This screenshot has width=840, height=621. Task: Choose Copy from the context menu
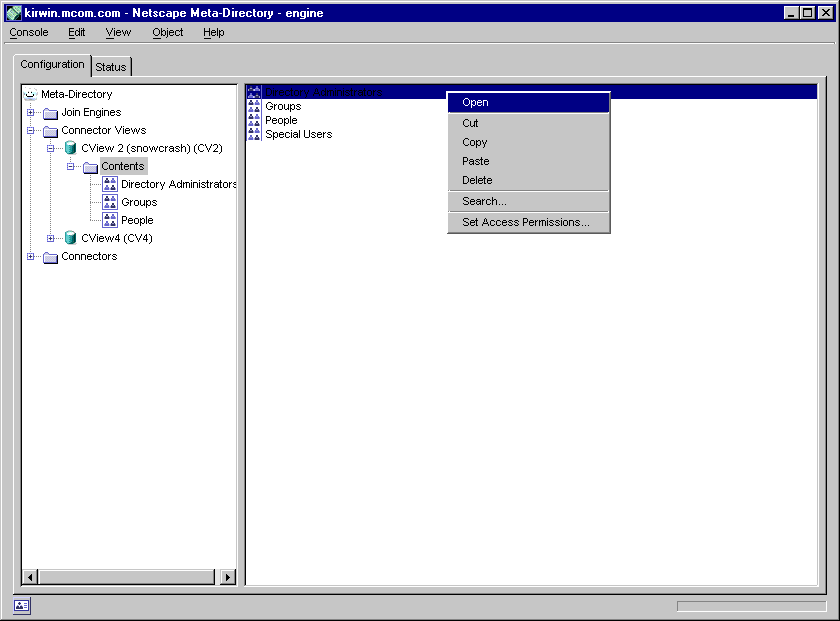point(529,143)
